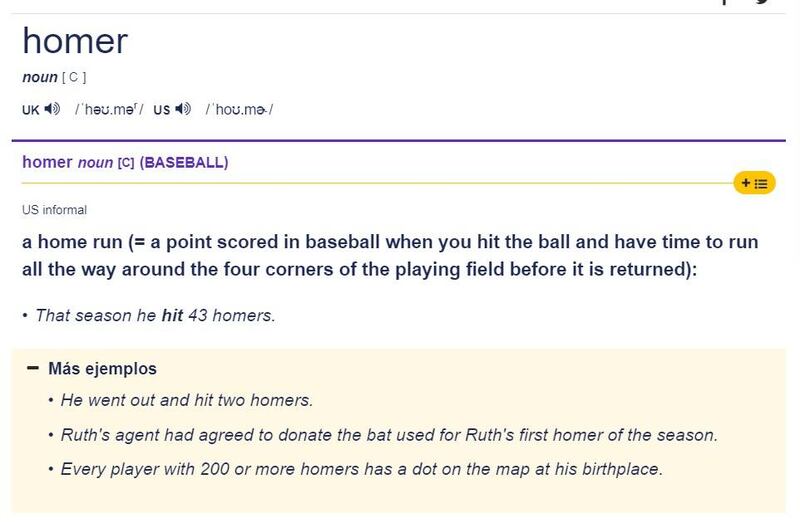Click example 'That season he hit 43 homers'
The image size is (800, 523).
[x=154, y=315]
